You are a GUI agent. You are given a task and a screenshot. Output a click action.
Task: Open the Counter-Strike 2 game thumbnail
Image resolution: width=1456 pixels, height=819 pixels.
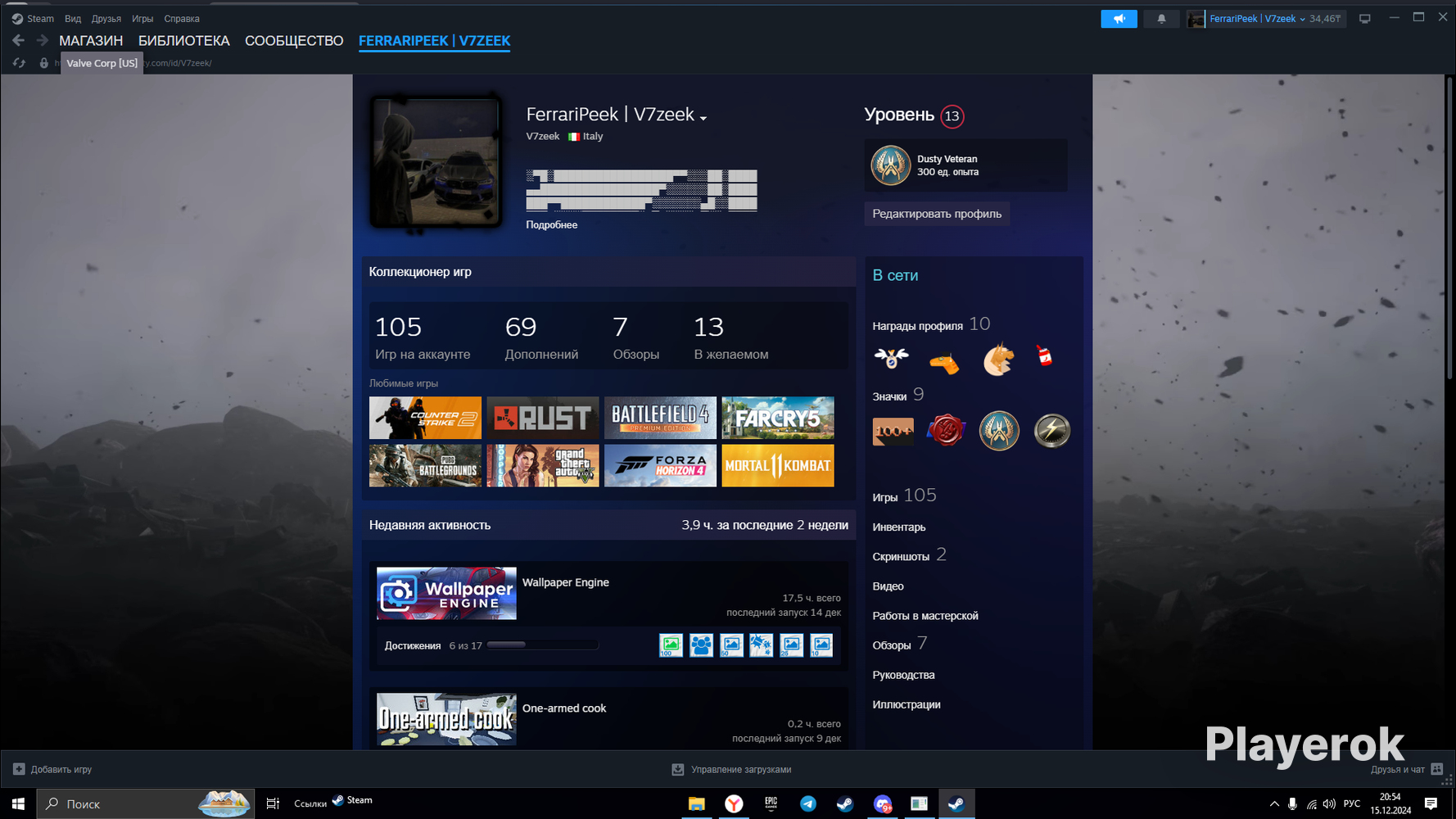tap(425, 418)
